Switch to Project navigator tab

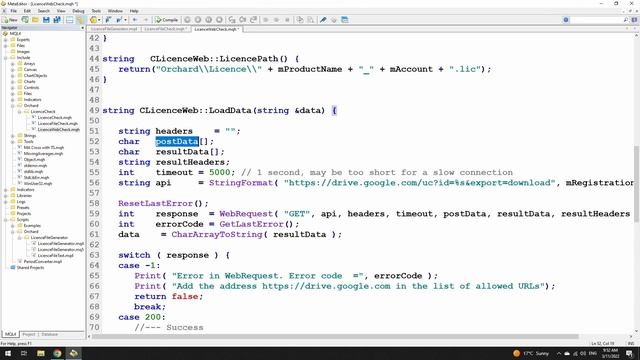pyautogui.click(x=29, y=334)
